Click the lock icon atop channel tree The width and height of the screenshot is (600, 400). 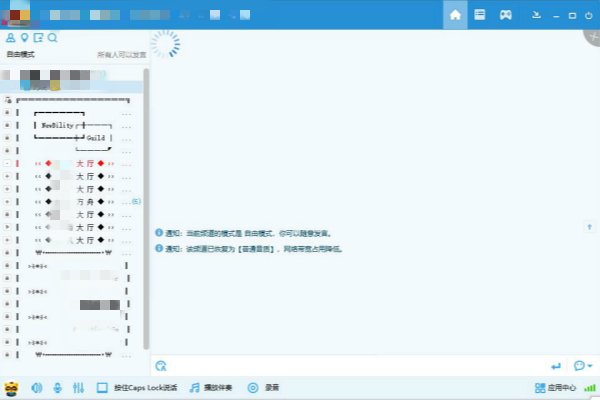(8, 100)
